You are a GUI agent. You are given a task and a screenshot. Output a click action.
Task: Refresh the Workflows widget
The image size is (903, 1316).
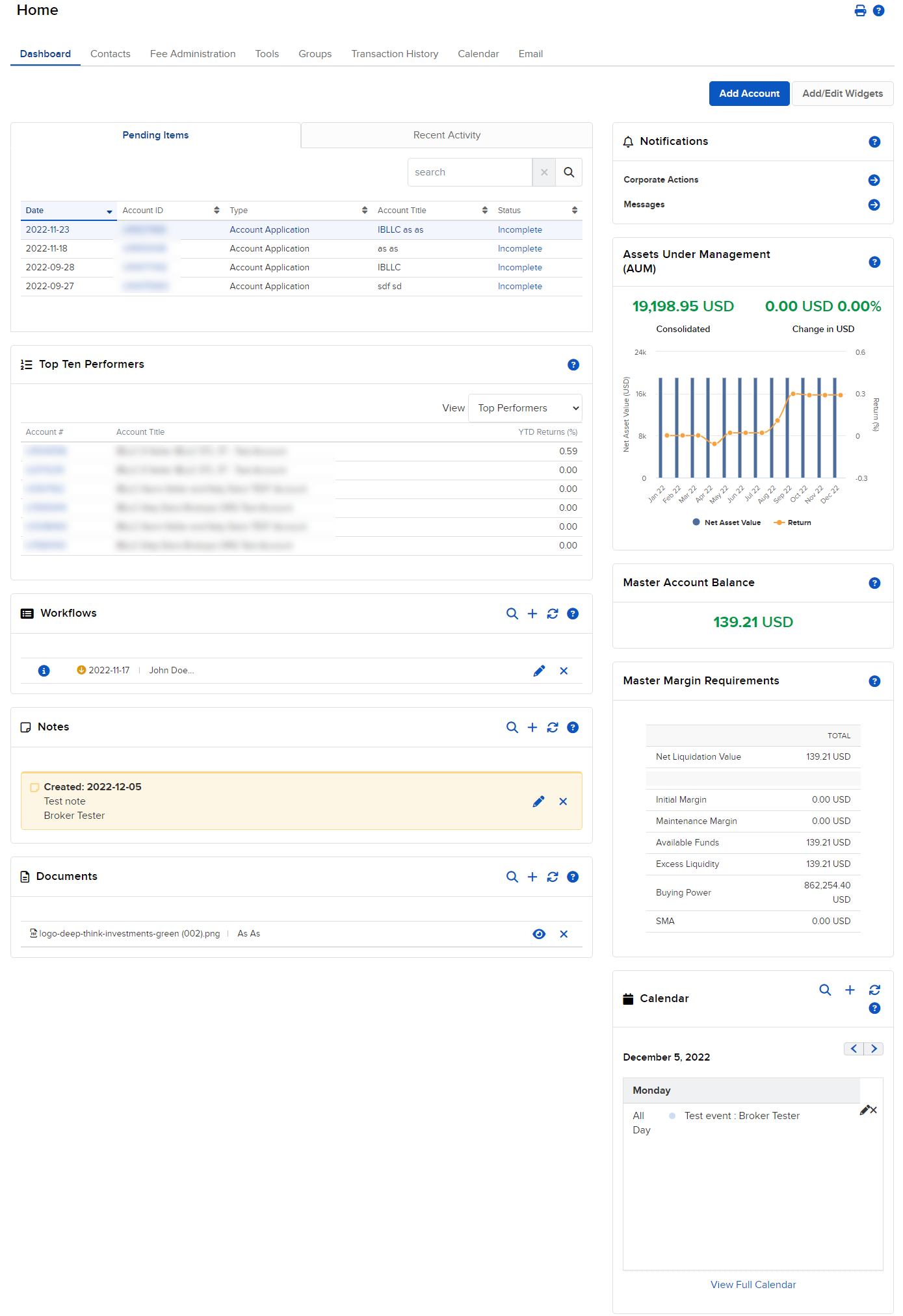pos(553,613)
